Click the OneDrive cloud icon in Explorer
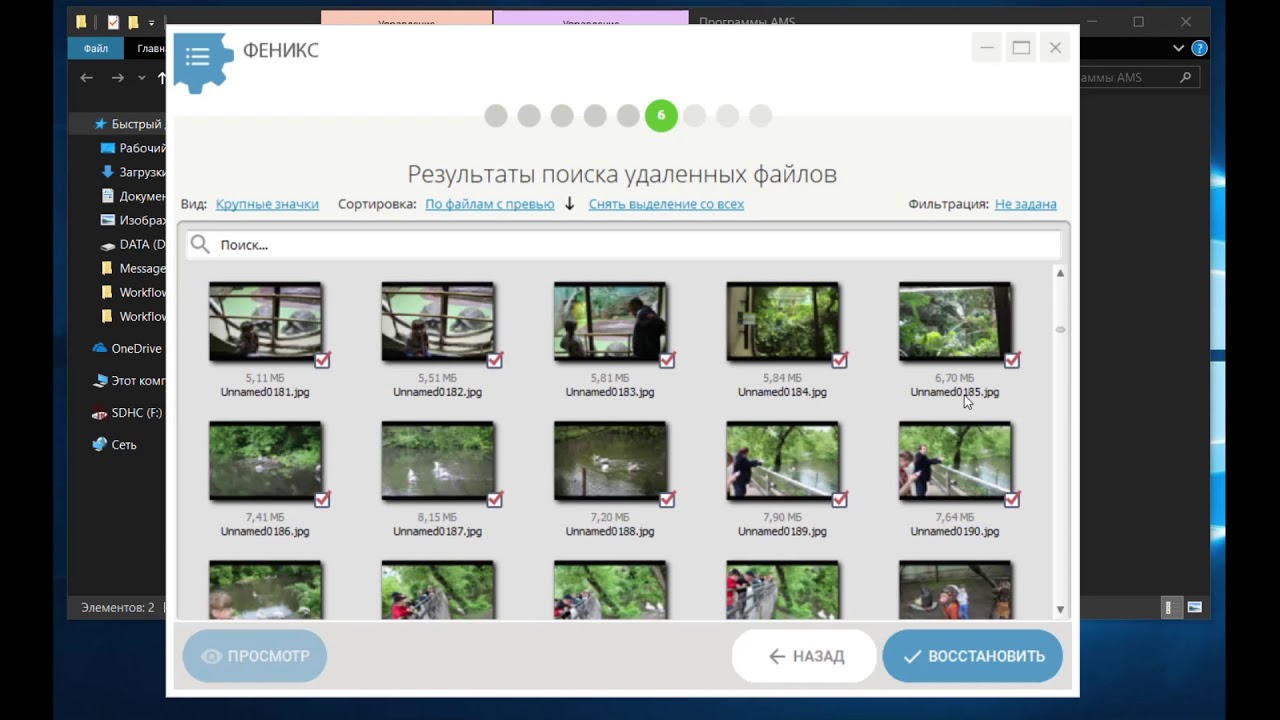This screenshot has height=720, width=1280. click(99, 348)
